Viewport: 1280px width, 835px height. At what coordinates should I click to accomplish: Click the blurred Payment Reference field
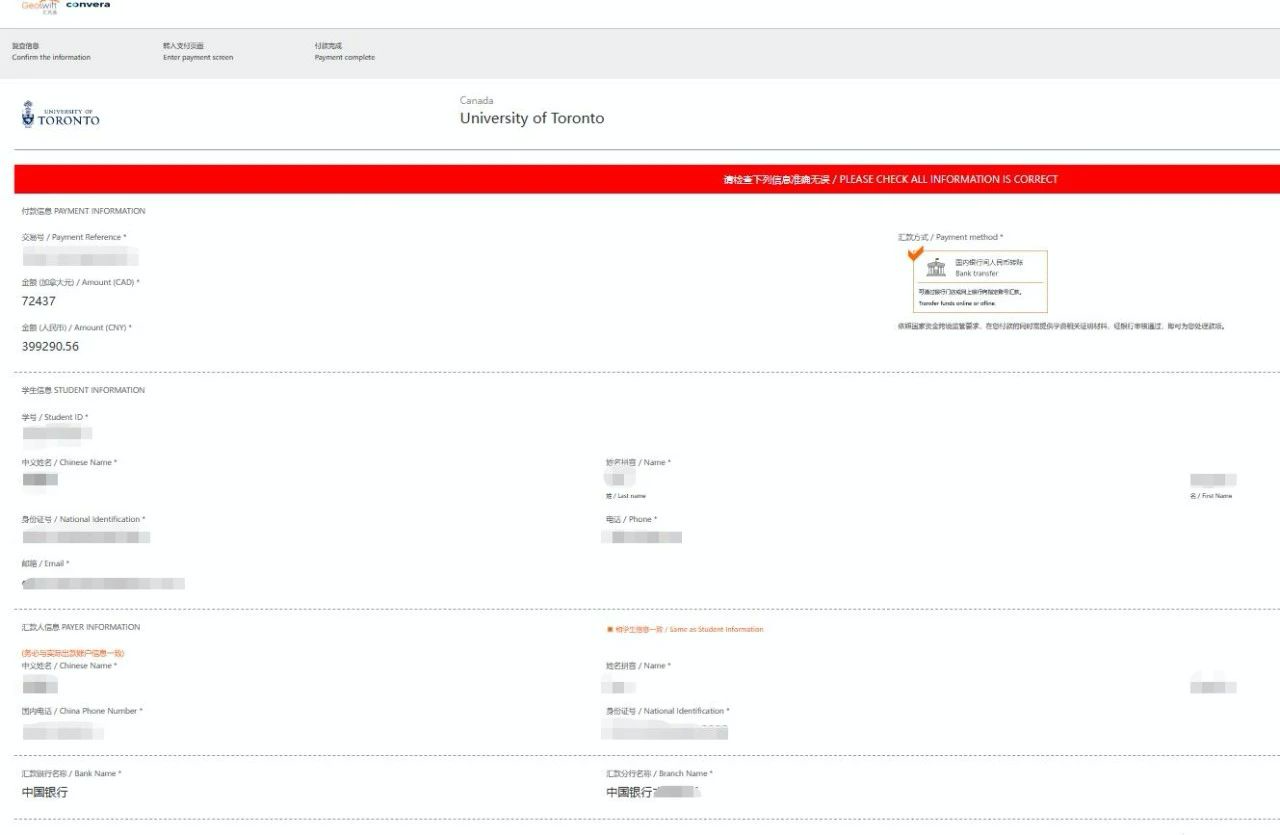click(x=79, y=259)
